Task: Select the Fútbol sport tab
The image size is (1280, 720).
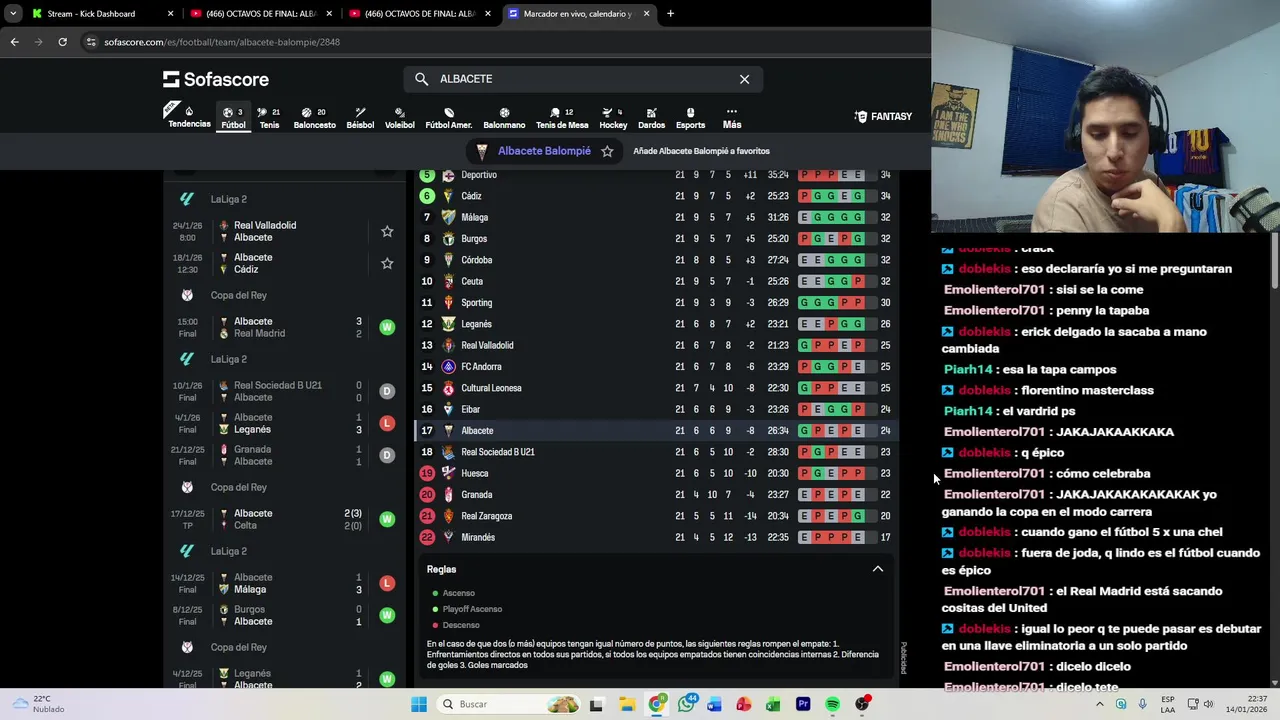Action: click(x=233, y=118)
